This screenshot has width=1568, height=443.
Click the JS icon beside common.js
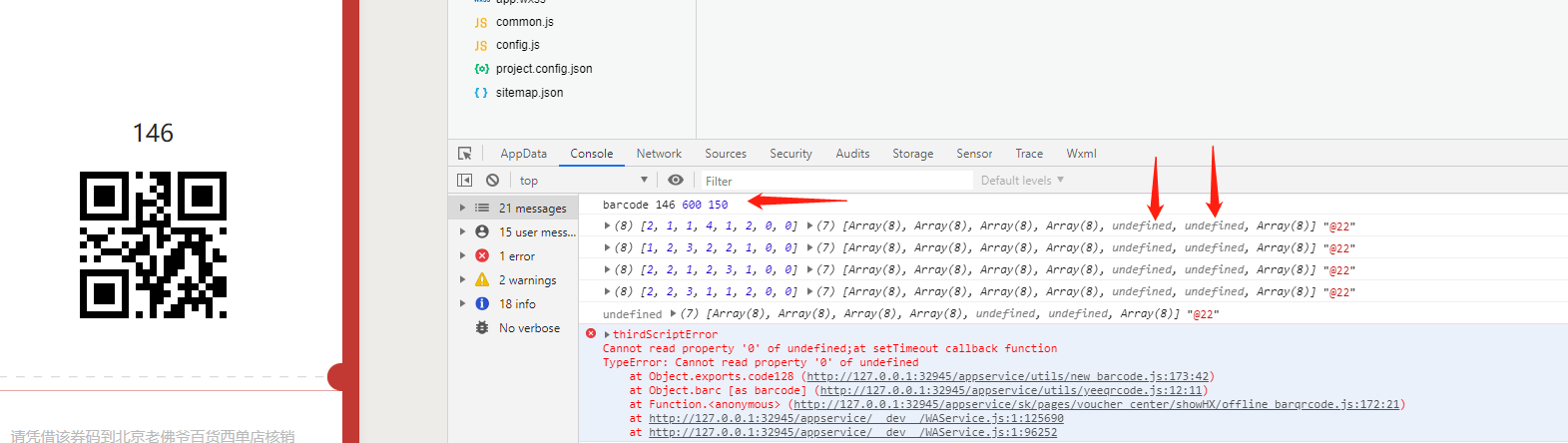point(481,22)
